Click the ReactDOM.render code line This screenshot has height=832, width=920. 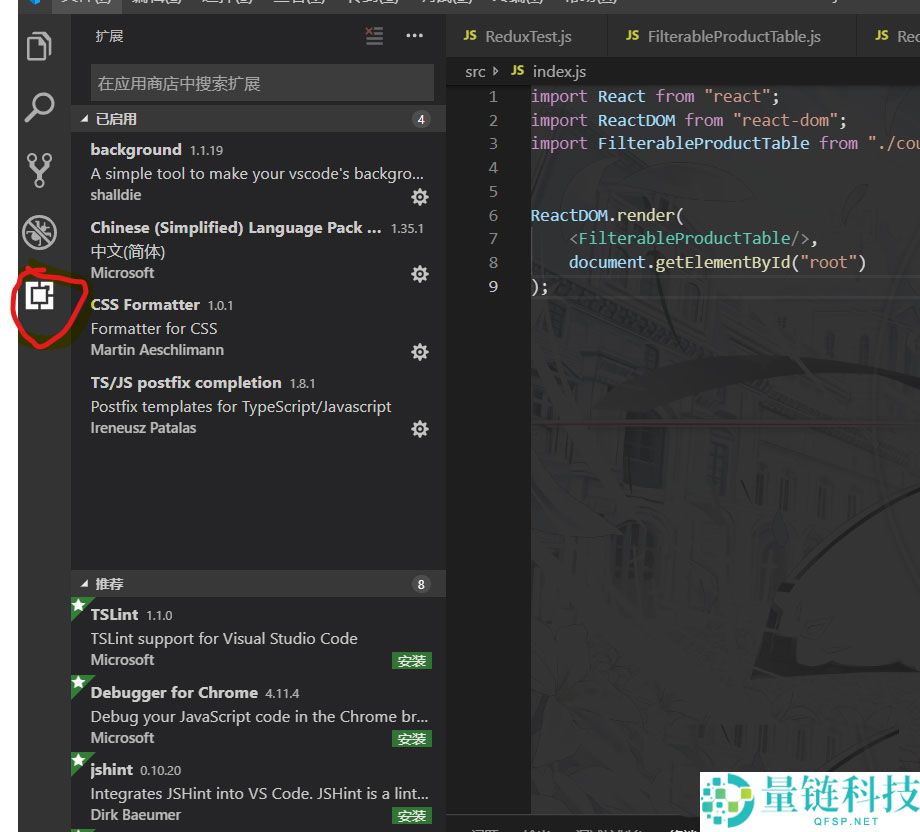(x=607, y=215)
